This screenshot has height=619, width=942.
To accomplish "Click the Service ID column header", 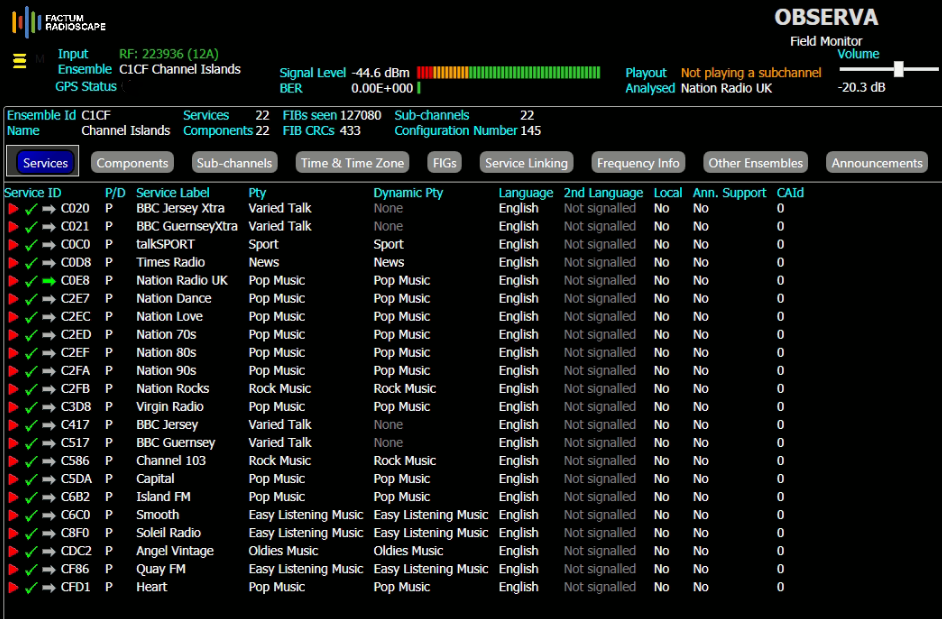I will [x=32, y=193].
